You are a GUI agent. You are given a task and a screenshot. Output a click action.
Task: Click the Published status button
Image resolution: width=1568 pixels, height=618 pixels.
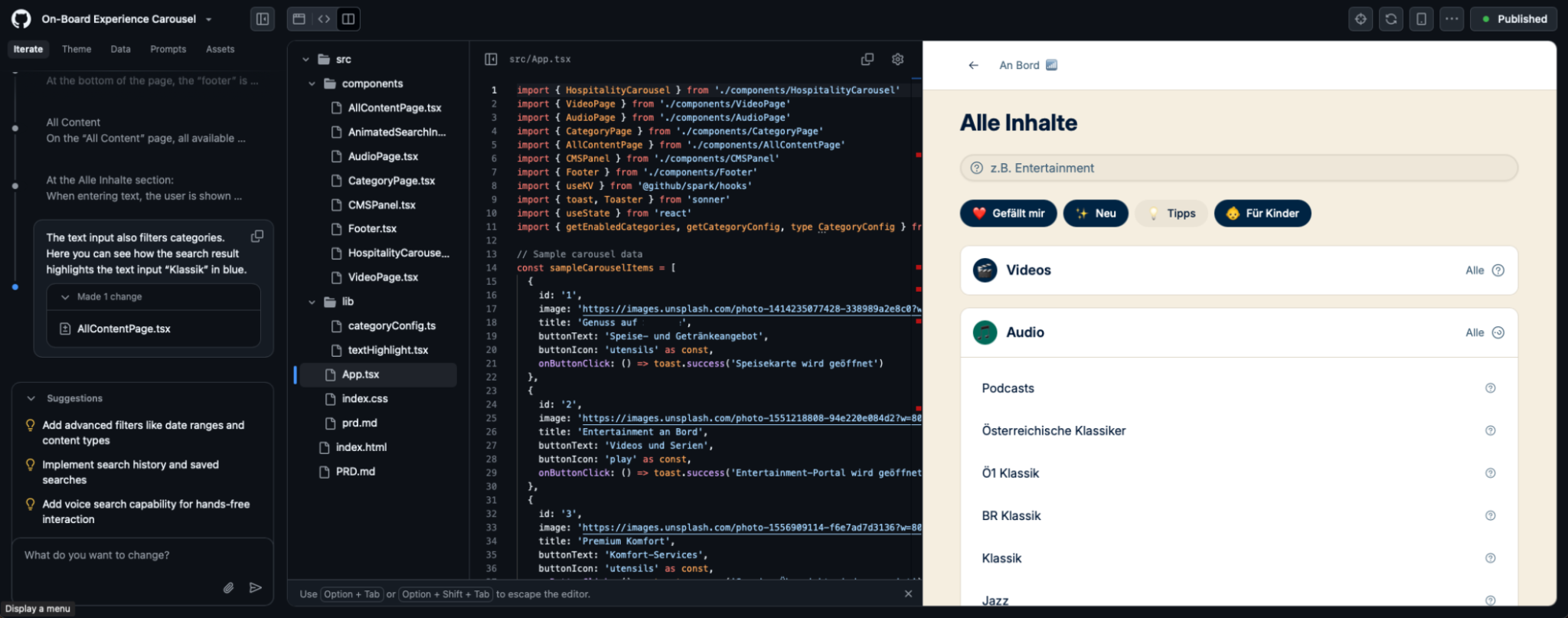[x=1513, y=19]
